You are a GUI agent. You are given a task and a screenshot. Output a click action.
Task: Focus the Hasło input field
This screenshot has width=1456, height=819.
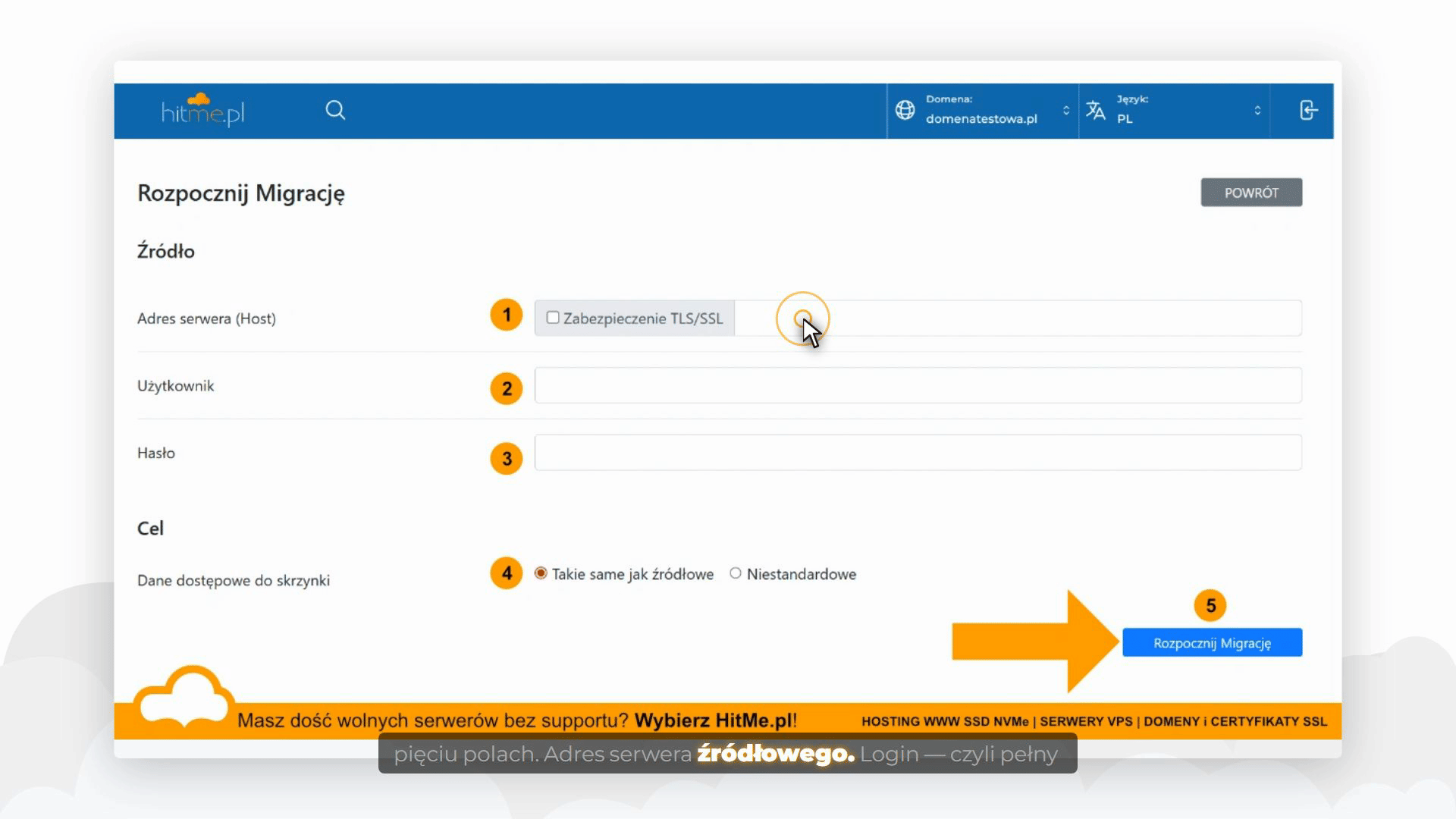(918, 453)
